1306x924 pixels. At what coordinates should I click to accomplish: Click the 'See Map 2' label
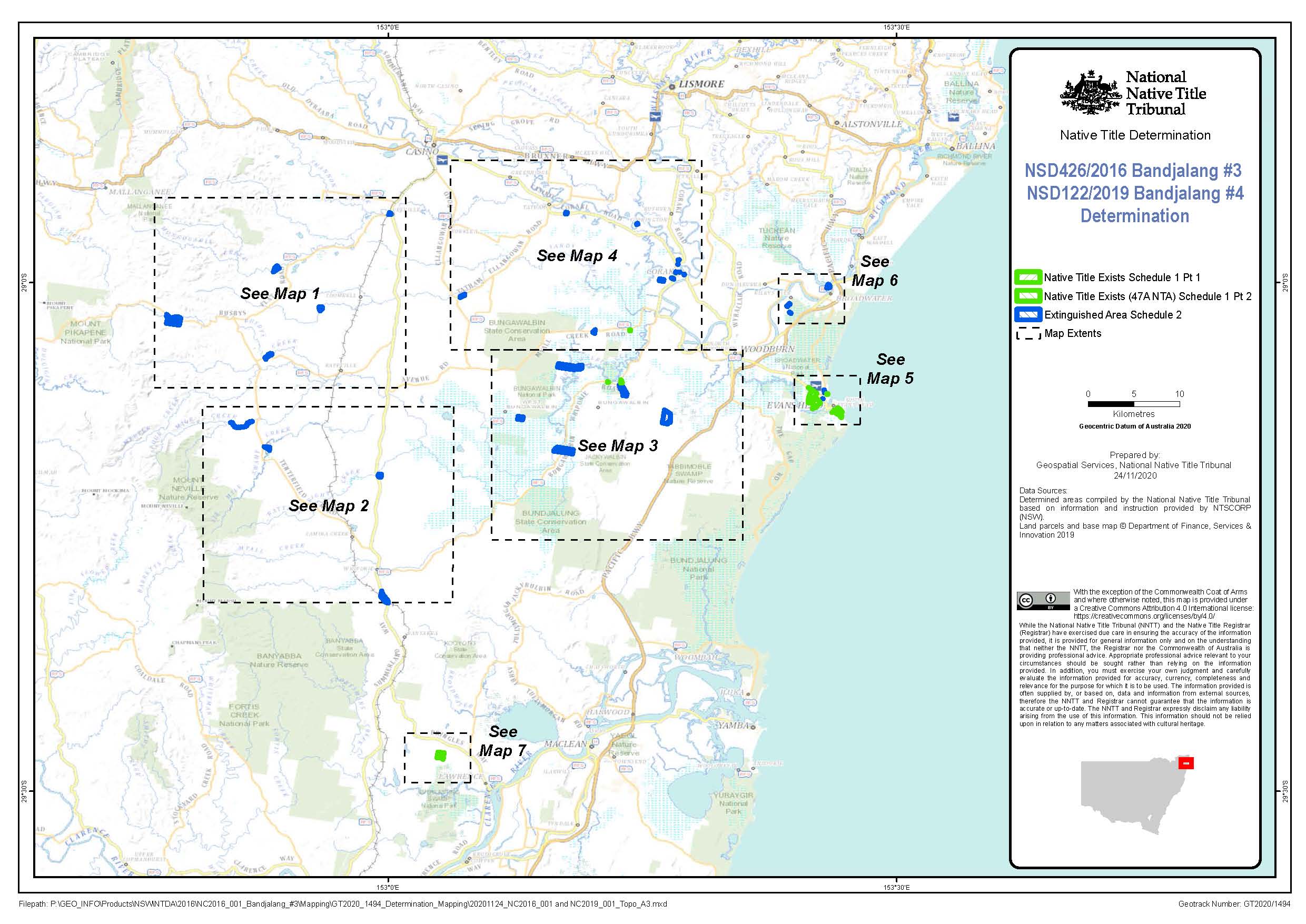329,506
